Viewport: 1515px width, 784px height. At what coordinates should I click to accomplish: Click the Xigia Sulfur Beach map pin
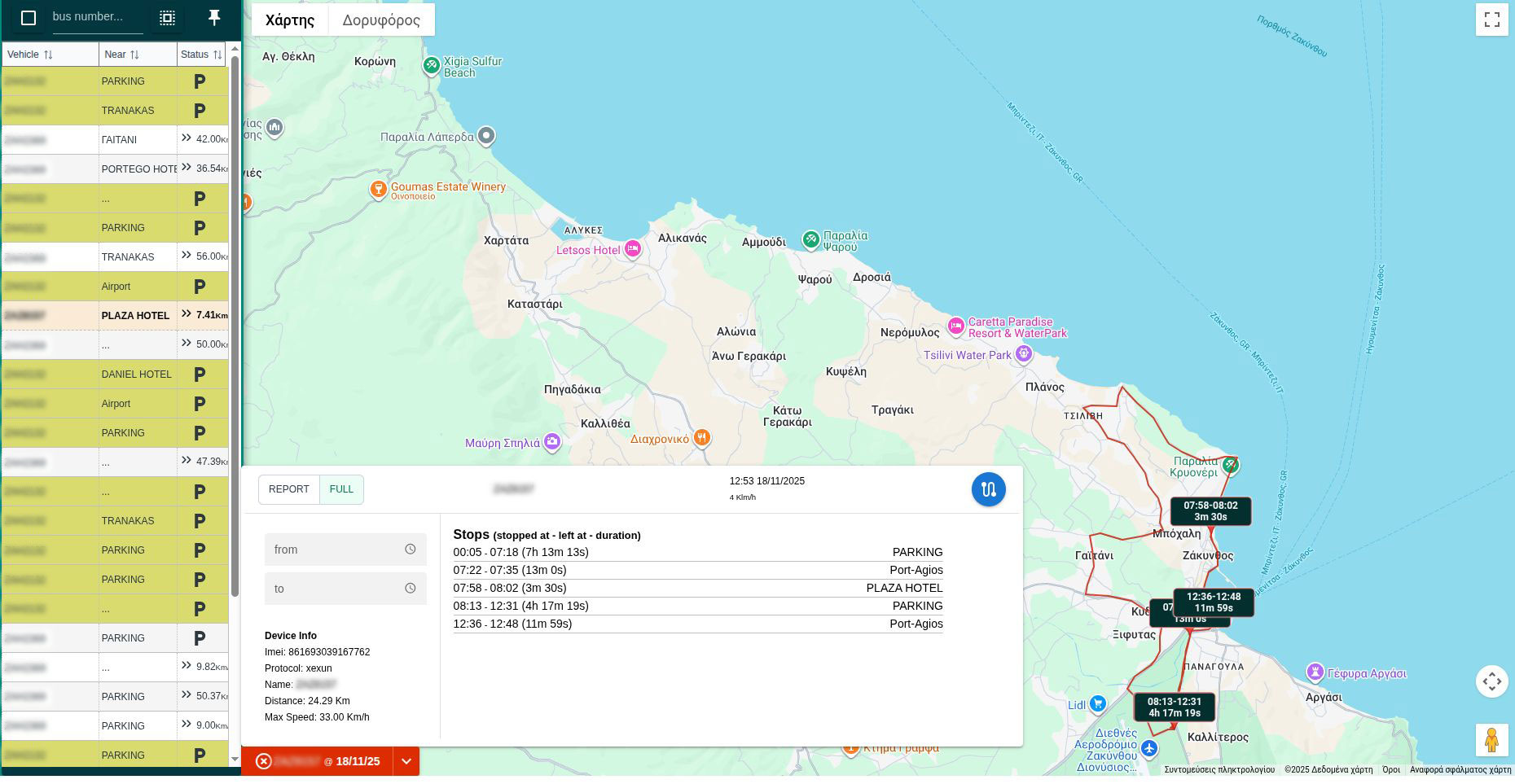432,65
